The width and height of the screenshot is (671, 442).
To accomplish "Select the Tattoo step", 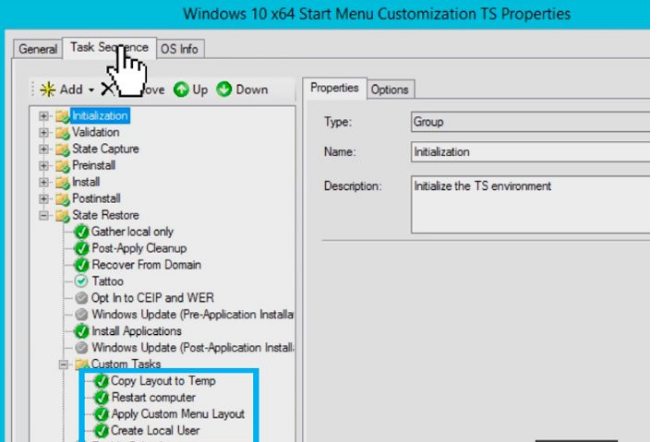I will tap(107, 282).
